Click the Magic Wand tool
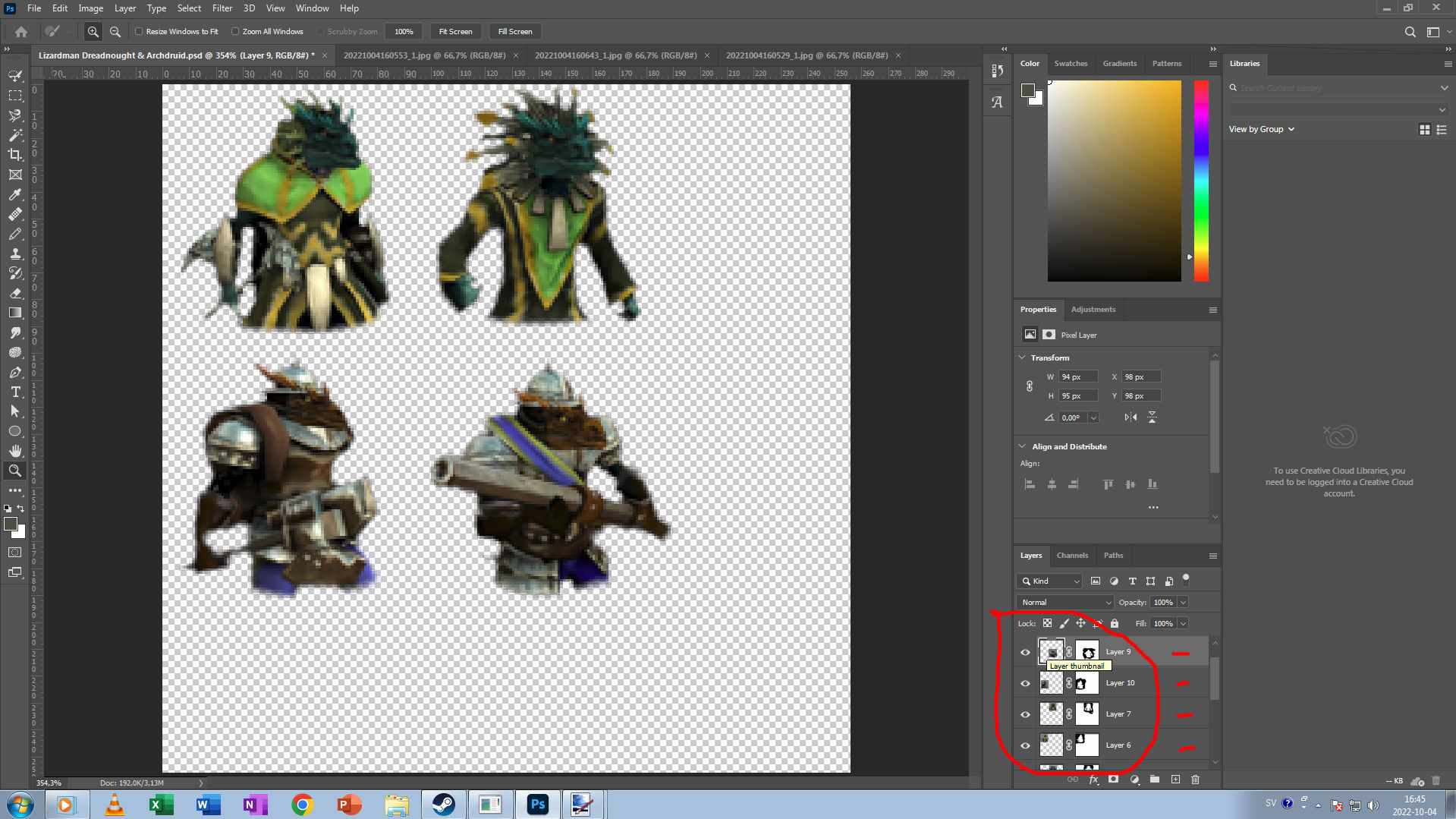1456x819 pixels. (15, 135)
